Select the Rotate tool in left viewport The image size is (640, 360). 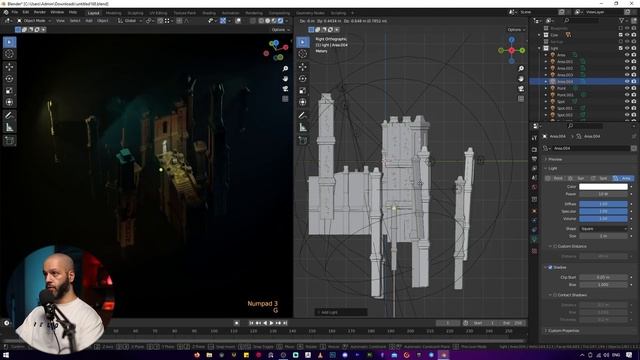(x=9, y=78)
